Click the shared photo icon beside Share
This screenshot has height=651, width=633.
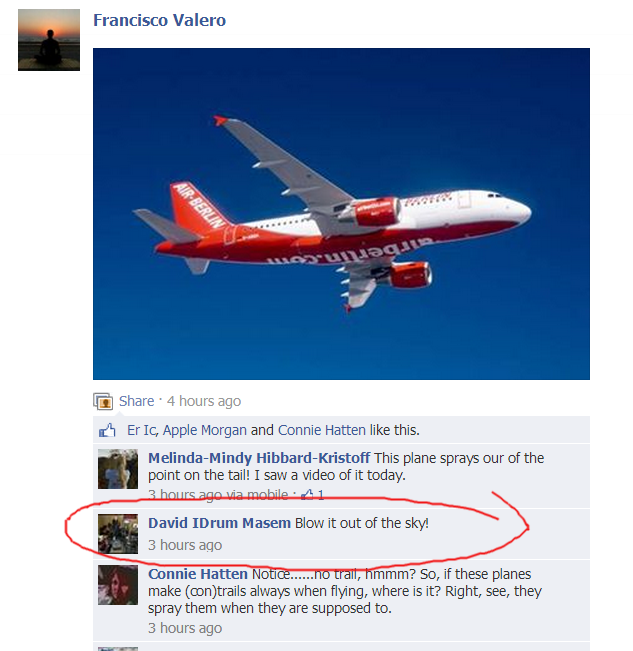tap(103, 401)
